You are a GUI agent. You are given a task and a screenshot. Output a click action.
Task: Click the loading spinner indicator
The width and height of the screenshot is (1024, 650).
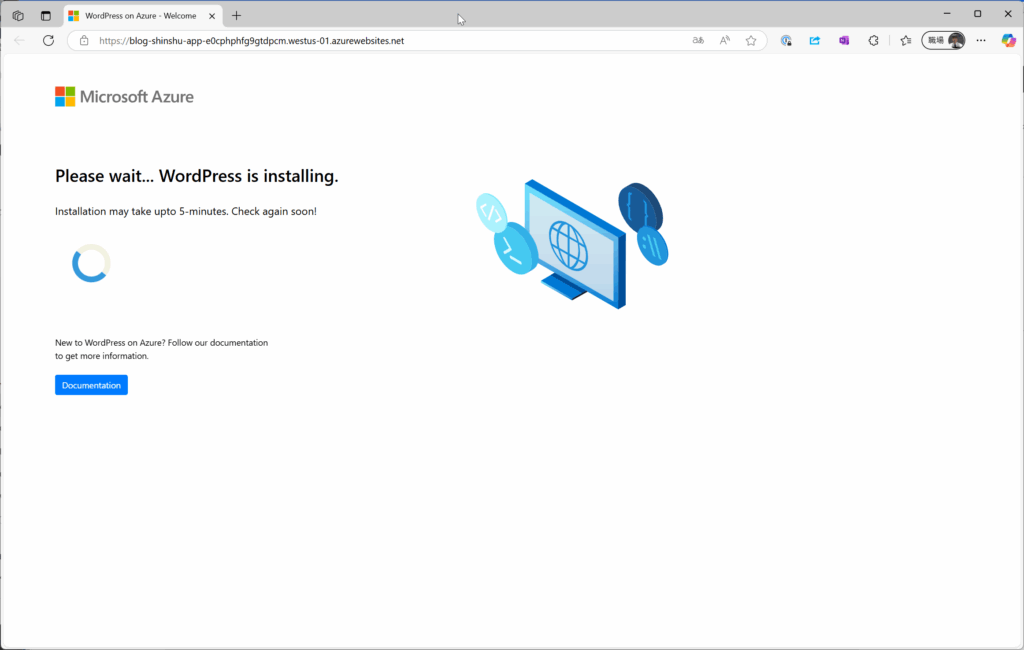tap(91, 263)
